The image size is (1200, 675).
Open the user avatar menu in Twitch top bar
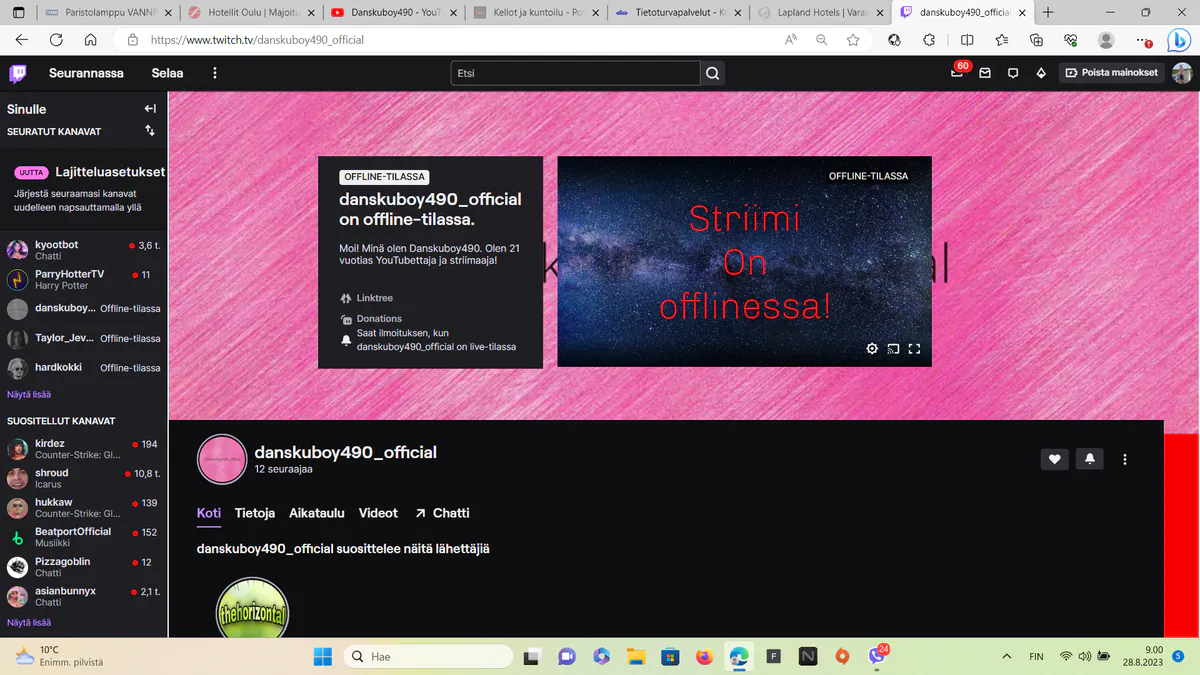pos(1182,73)
